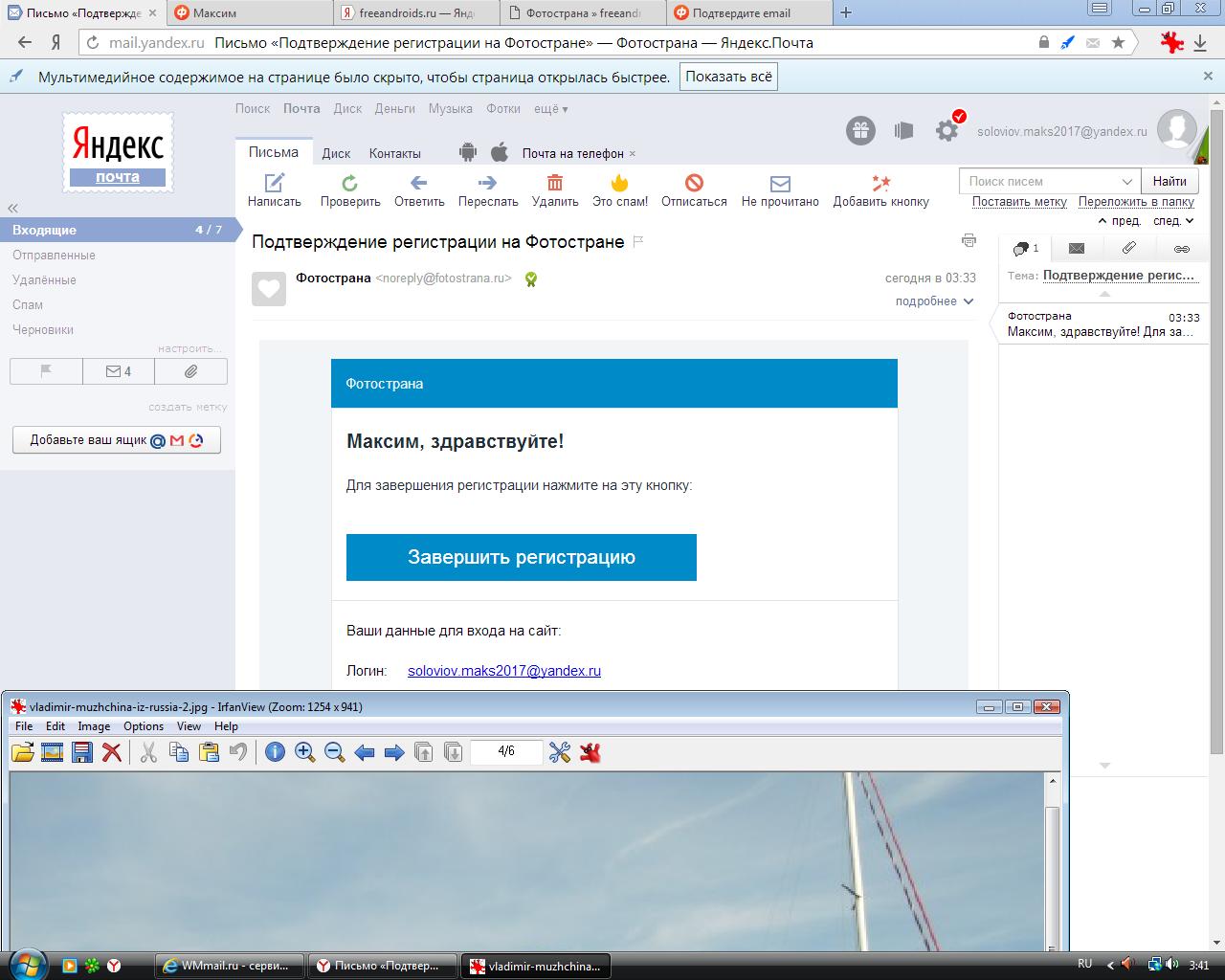1225x980 pixels.
Task: Open the ещё services dropdown
Action: point(550,109)
